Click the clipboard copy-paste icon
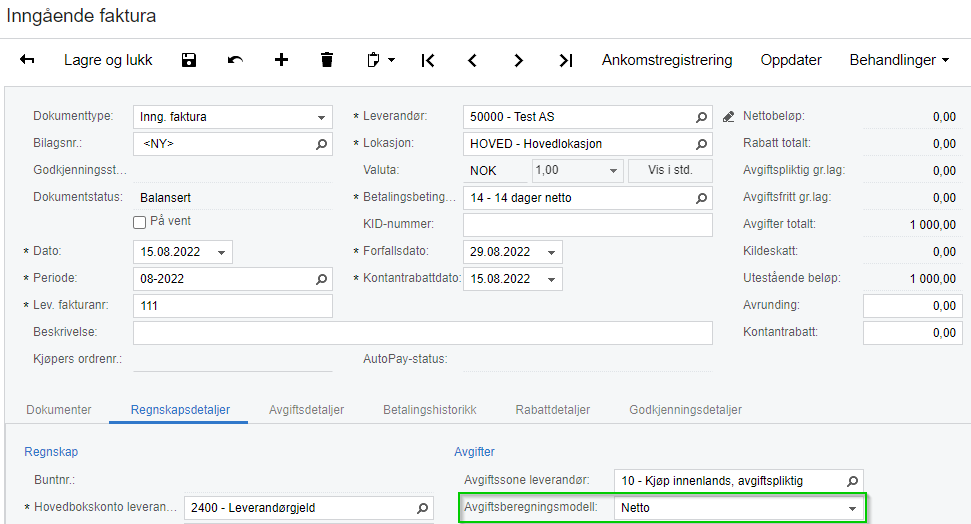 pos(373,59)
